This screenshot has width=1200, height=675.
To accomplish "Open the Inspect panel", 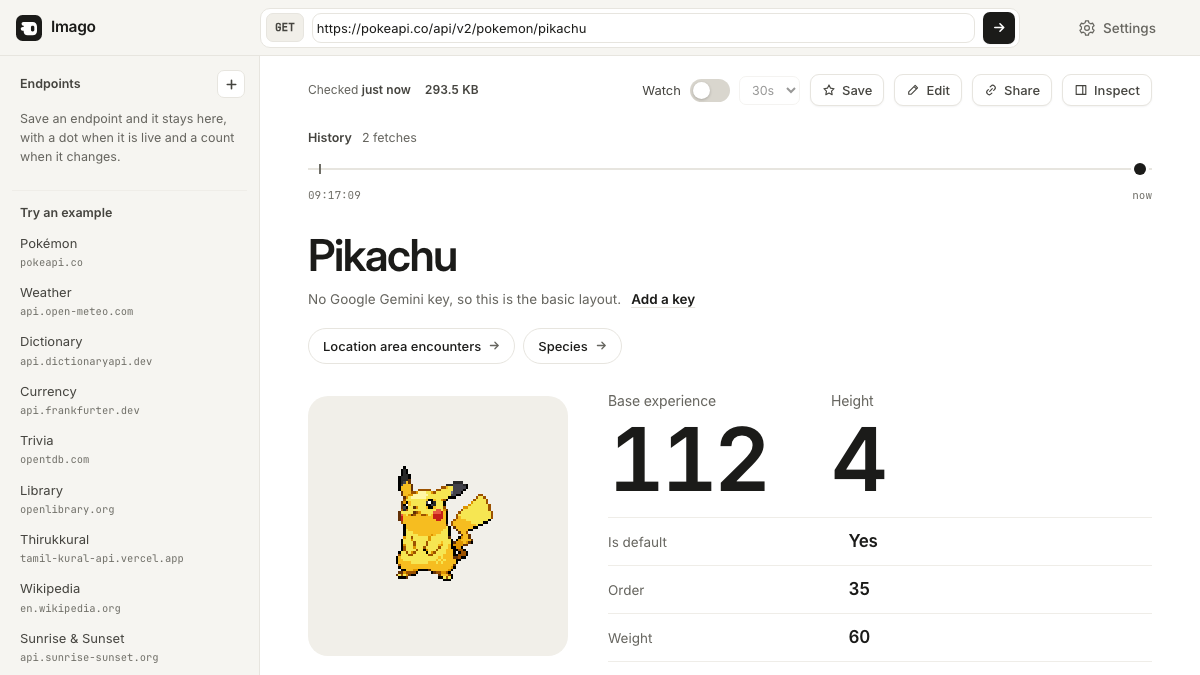I will [x=1107, y=90].
